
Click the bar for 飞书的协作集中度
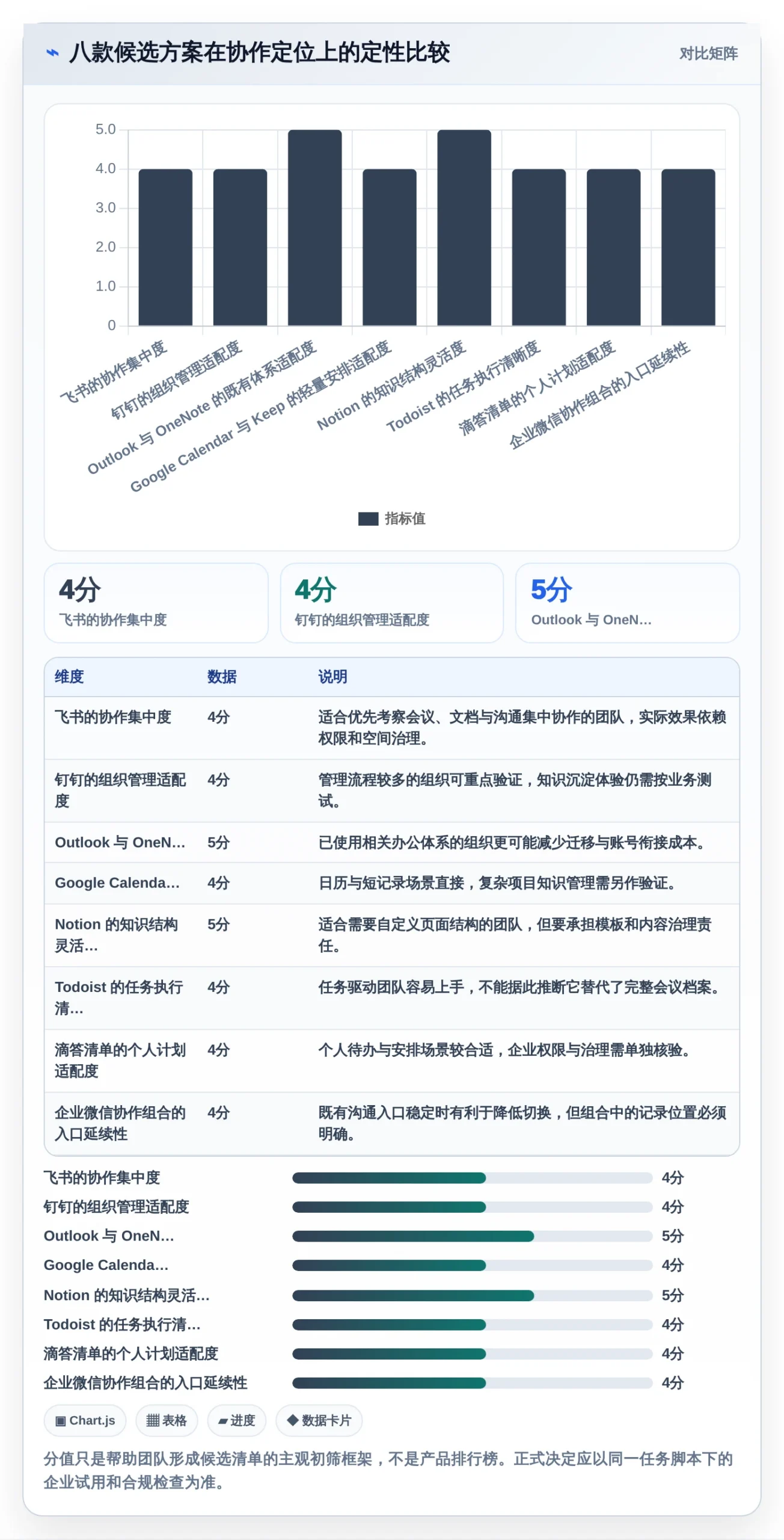[x=165, y=247]
